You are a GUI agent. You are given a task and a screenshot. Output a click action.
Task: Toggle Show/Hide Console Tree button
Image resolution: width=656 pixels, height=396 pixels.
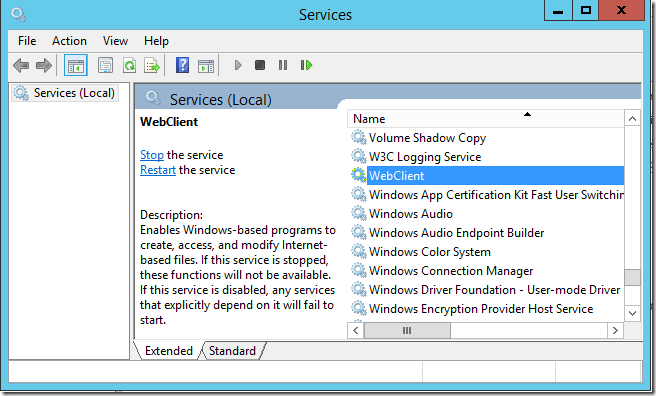[76, 65]
